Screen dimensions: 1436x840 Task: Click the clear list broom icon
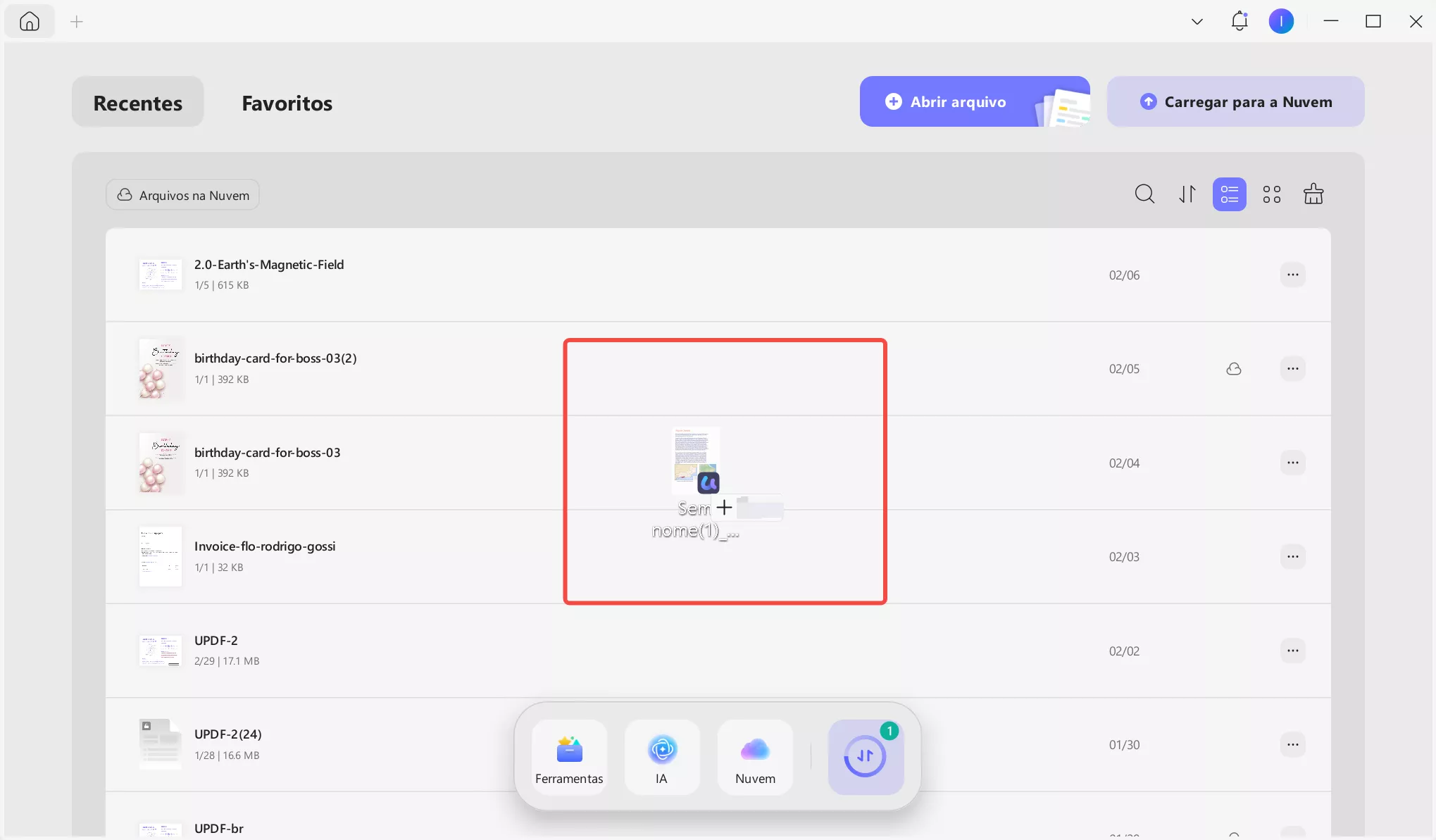tap(1313, 194)
